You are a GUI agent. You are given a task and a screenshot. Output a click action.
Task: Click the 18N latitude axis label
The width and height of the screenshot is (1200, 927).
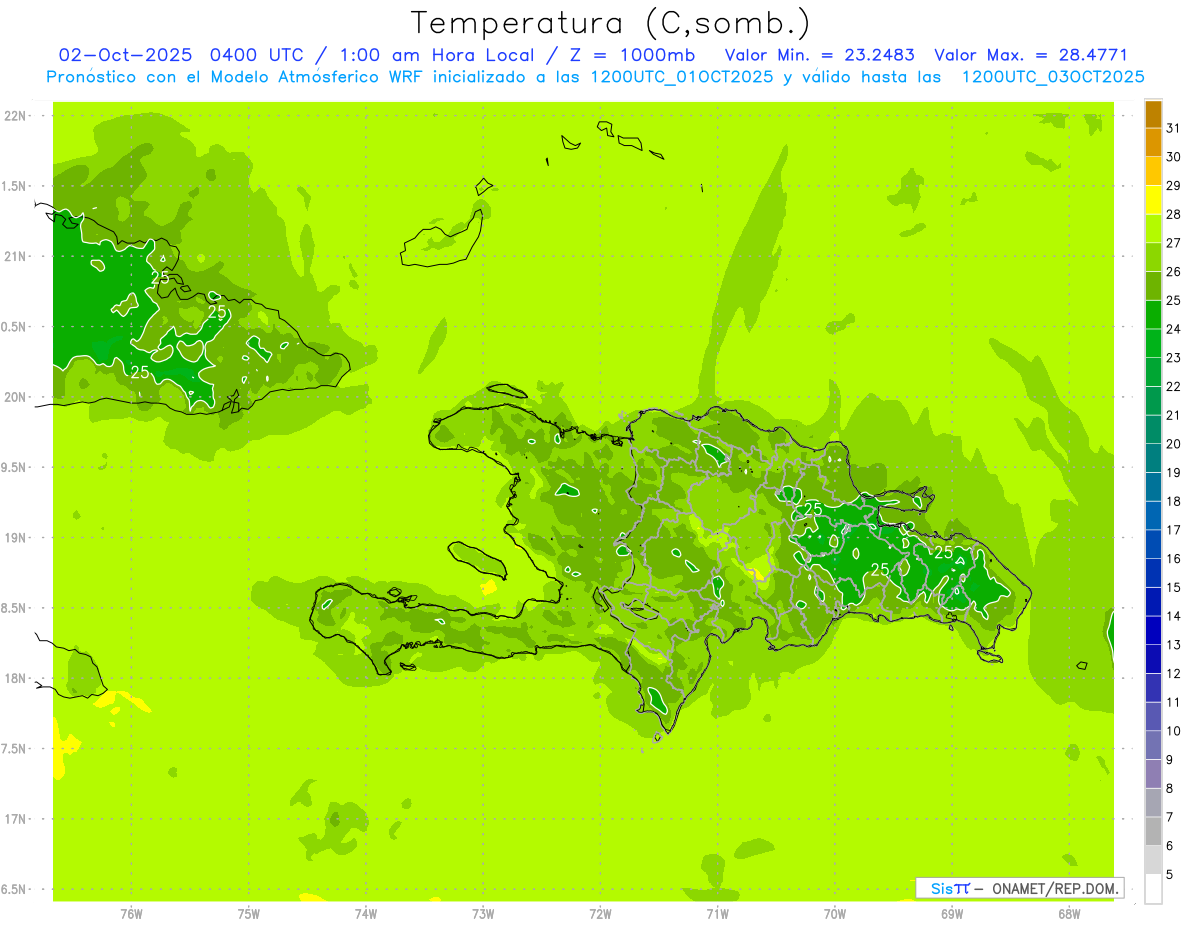click(17, 678)
